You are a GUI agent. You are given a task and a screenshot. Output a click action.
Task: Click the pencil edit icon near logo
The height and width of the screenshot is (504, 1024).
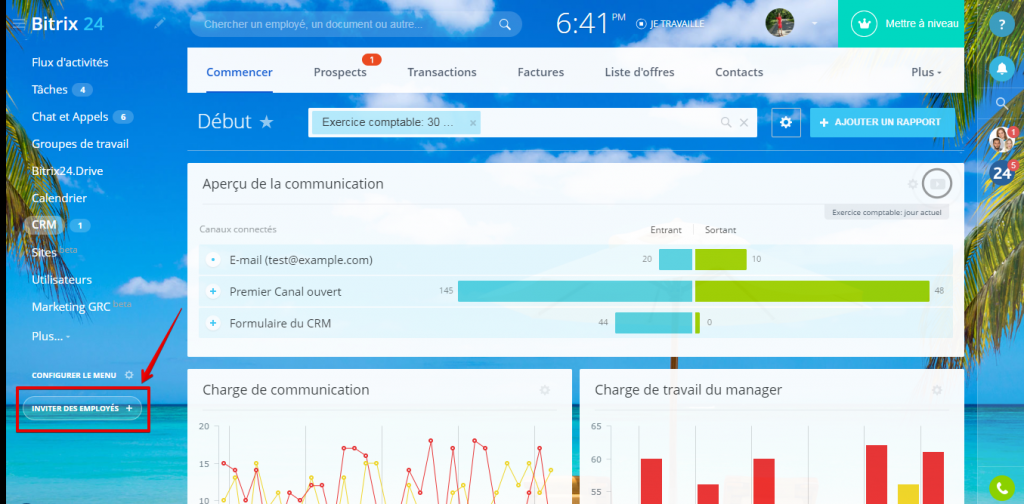(x=160, y=24)
